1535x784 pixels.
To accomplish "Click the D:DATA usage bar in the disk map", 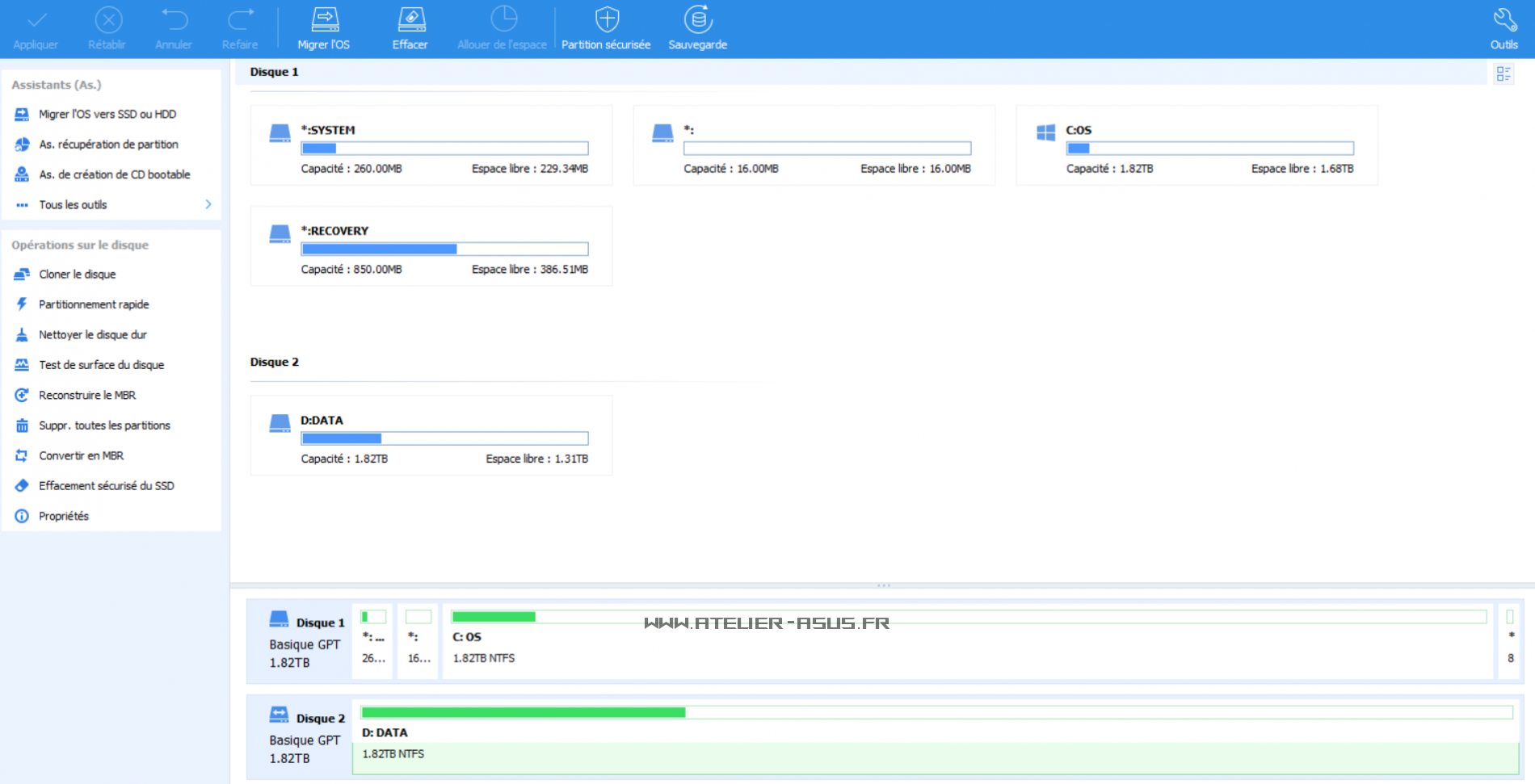I will (x=936, y=712).
